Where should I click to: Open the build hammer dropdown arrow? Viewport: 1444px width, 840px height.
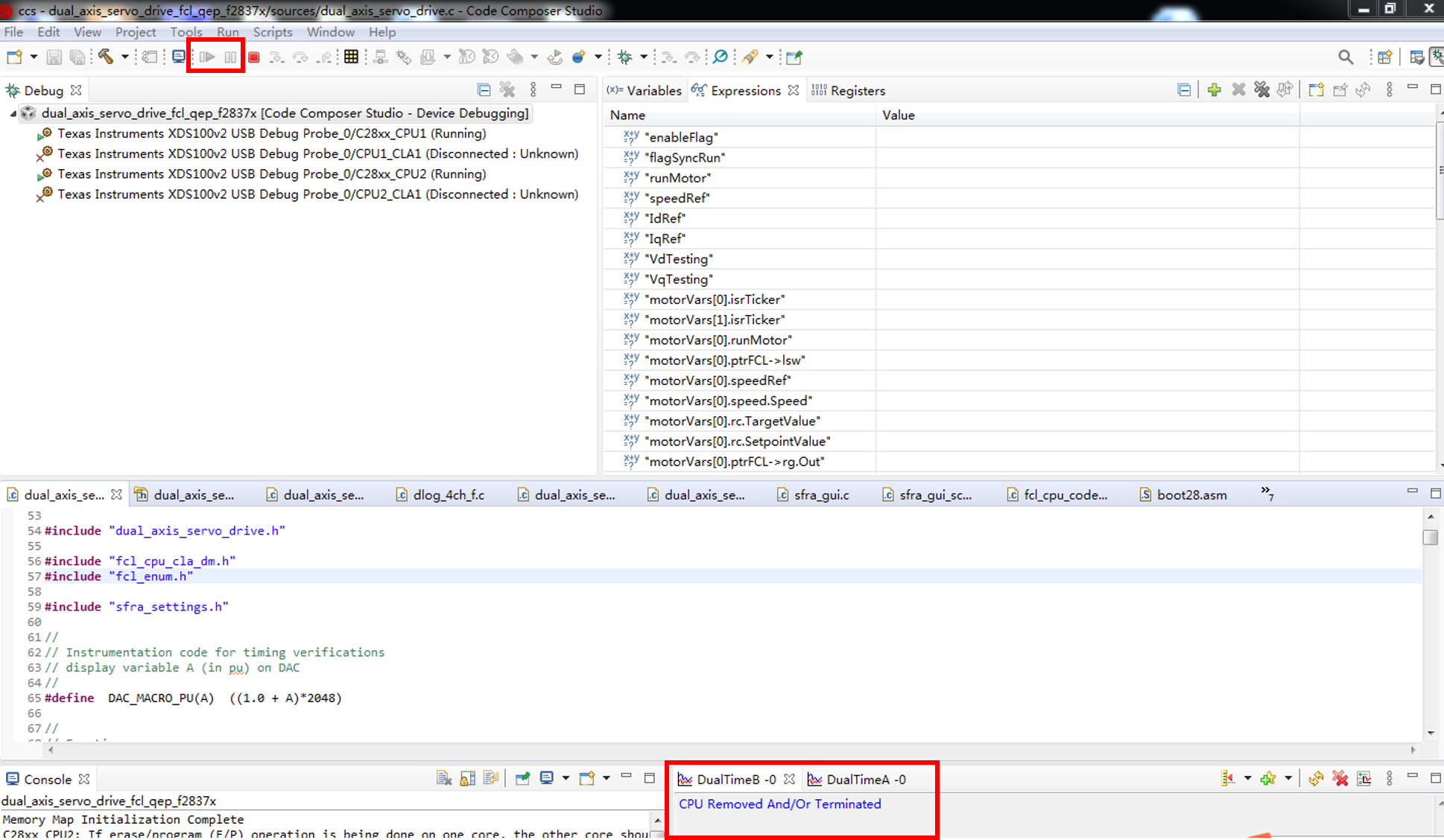pyautogui.click(x=124, y=57)
